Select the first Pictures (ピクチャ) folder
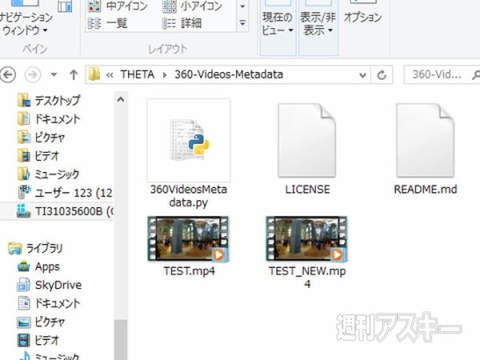Viewport: 480px width, 360px height. click(41, 137)
